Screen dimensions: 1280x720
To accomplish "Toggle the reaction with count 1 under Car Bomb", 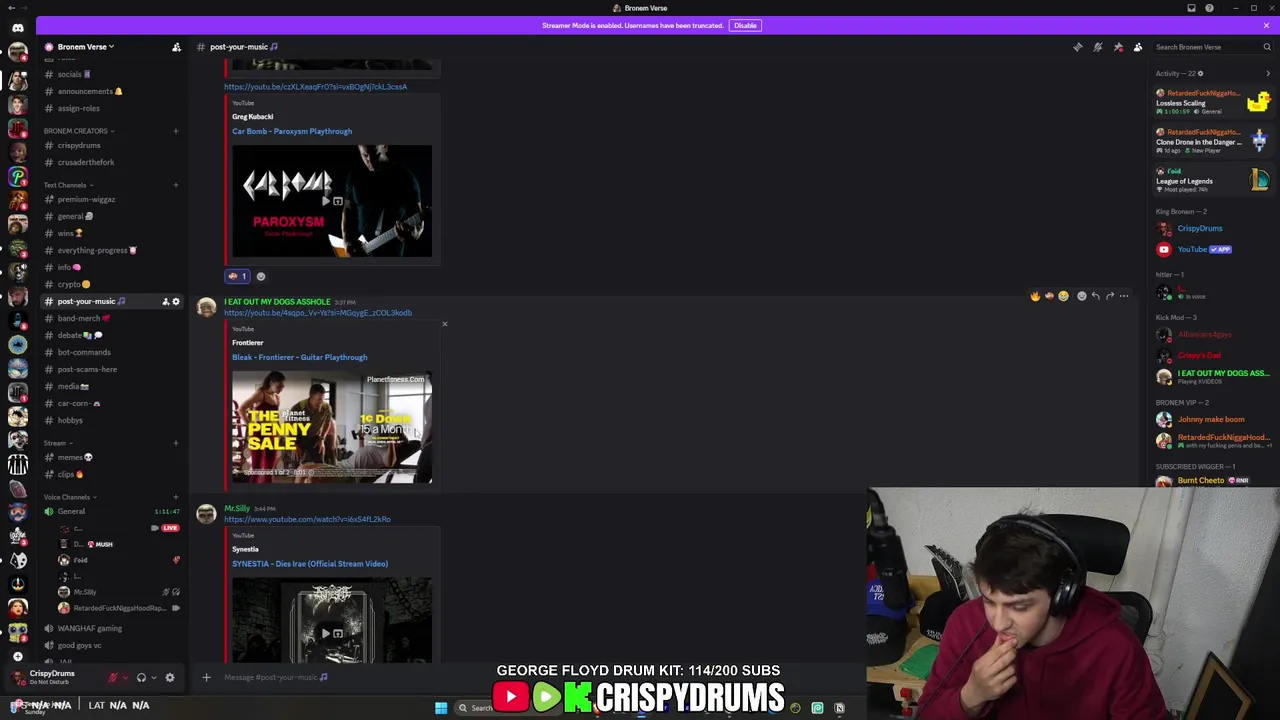I will coord(237,276).
